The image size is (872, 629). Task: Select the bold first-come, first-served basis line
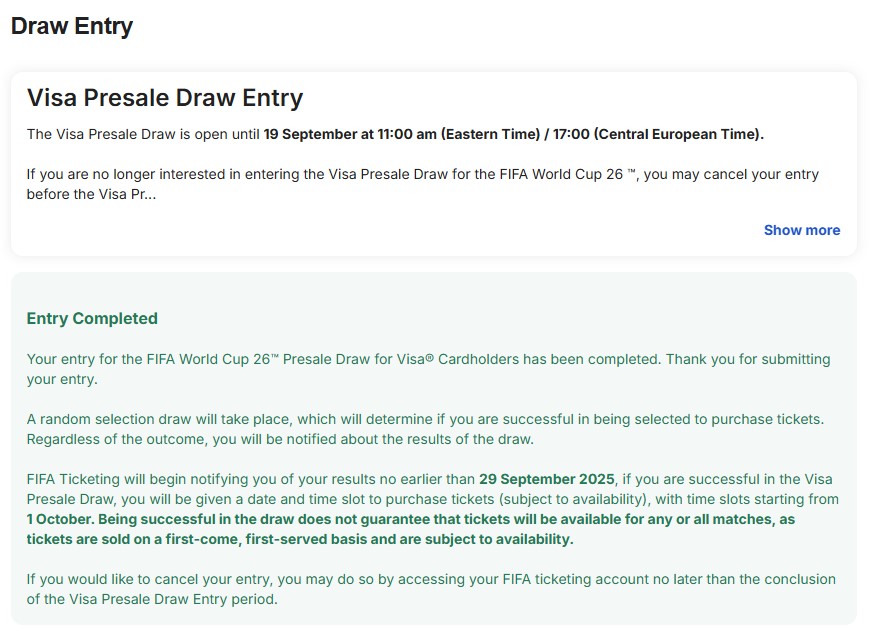[300, 539]
